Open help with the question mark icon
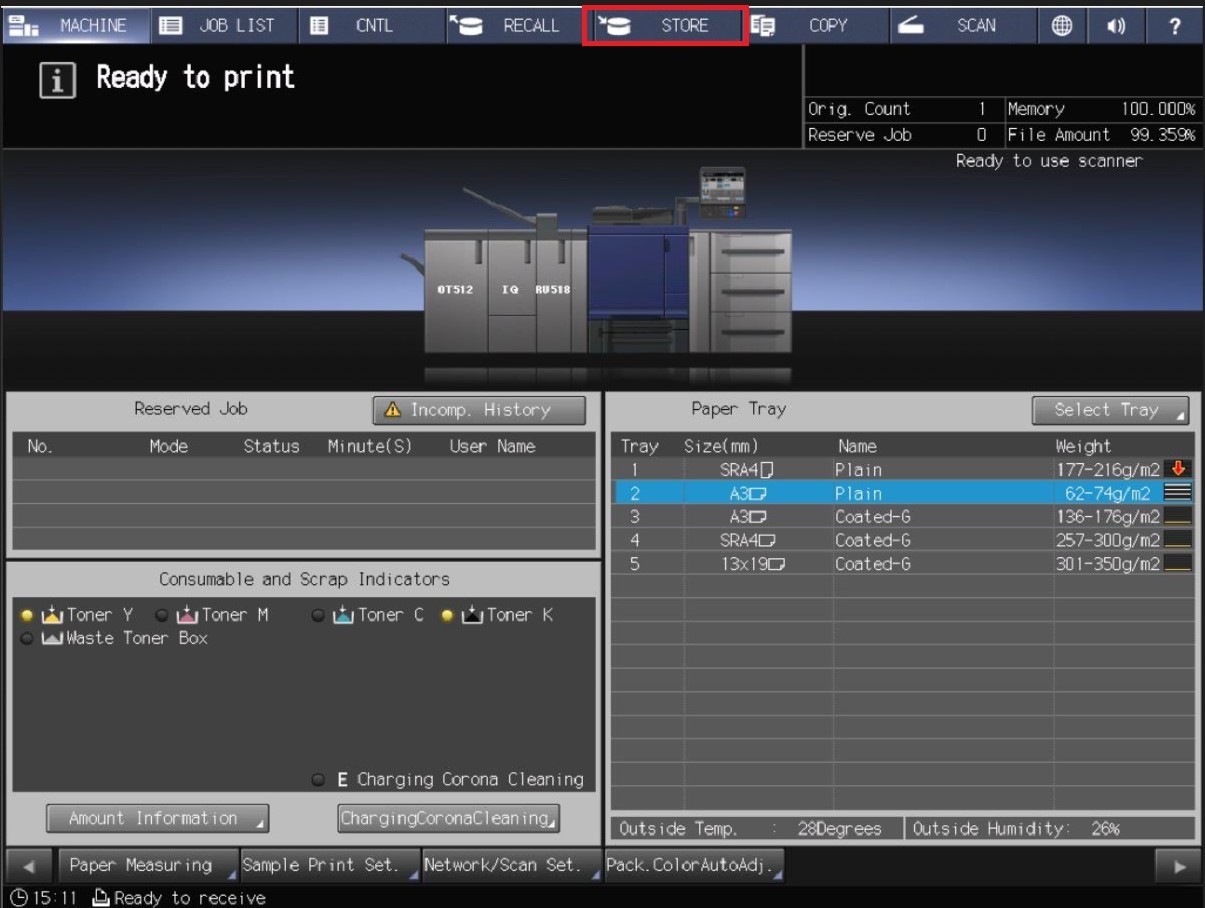 point(1175,27)
